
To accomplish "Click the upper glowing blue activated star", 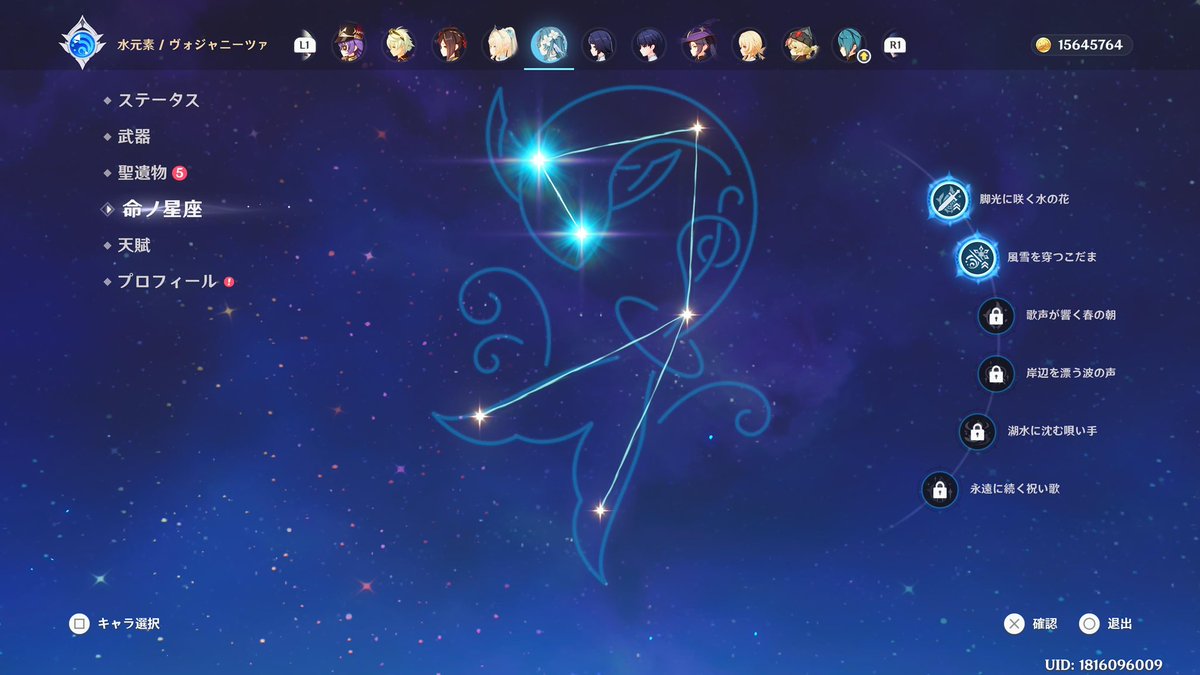I will pyautogui.click(x=538, y=159).
